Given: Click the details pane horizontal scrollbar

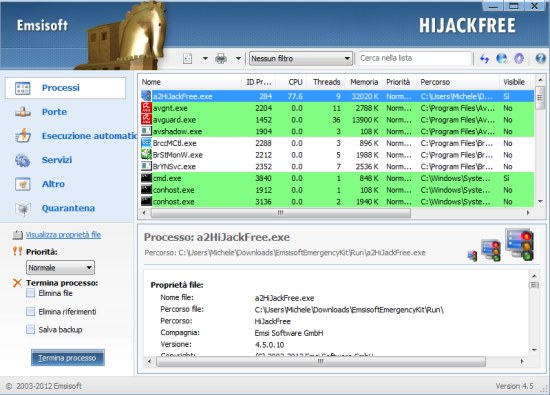Looking at the screenshot, I should (x=321, y=361).
